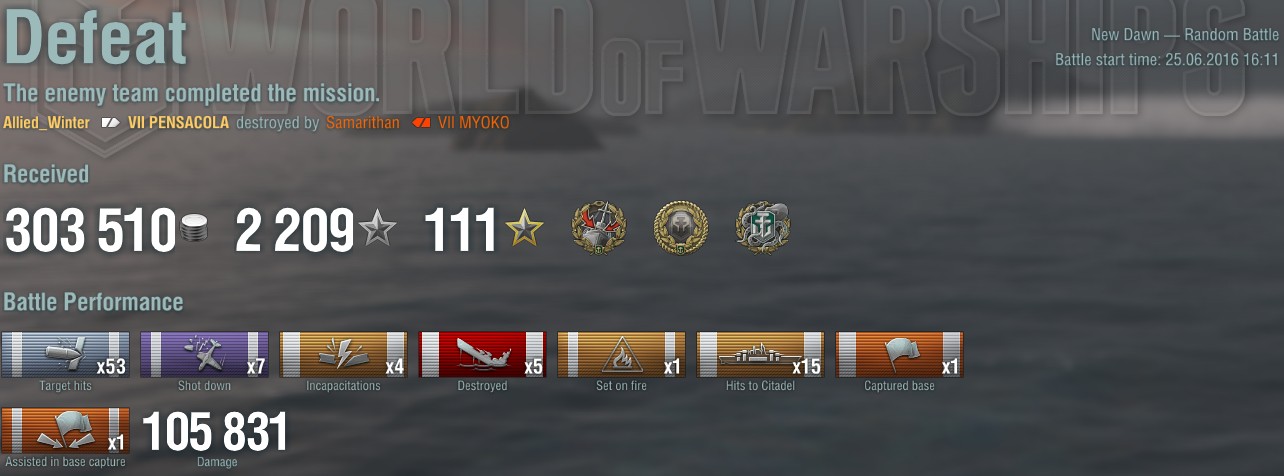
Task: Click the 105 831 damage total
Action: [215, 432]
